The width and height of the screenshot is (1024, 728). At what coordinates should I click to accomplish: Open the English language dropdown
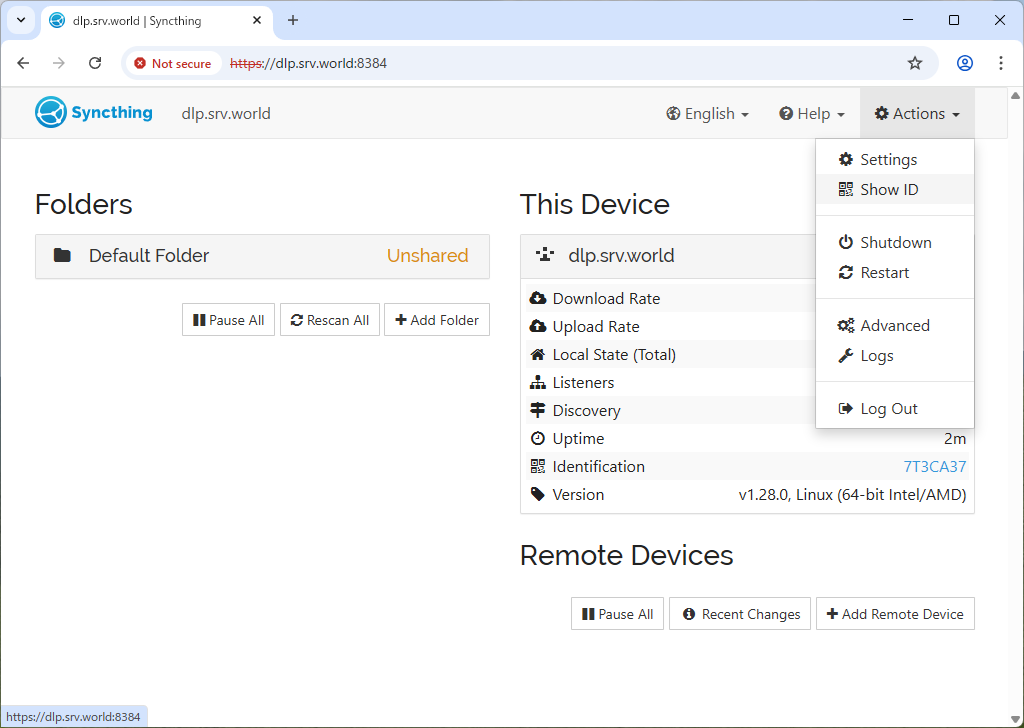pyautogui.click(x=707, y=114)
